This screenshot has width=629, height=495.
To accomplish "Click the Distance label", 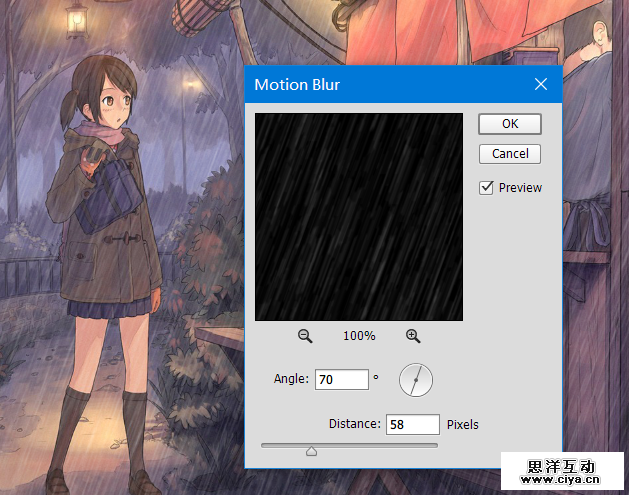I will click(x=354, y=425).
